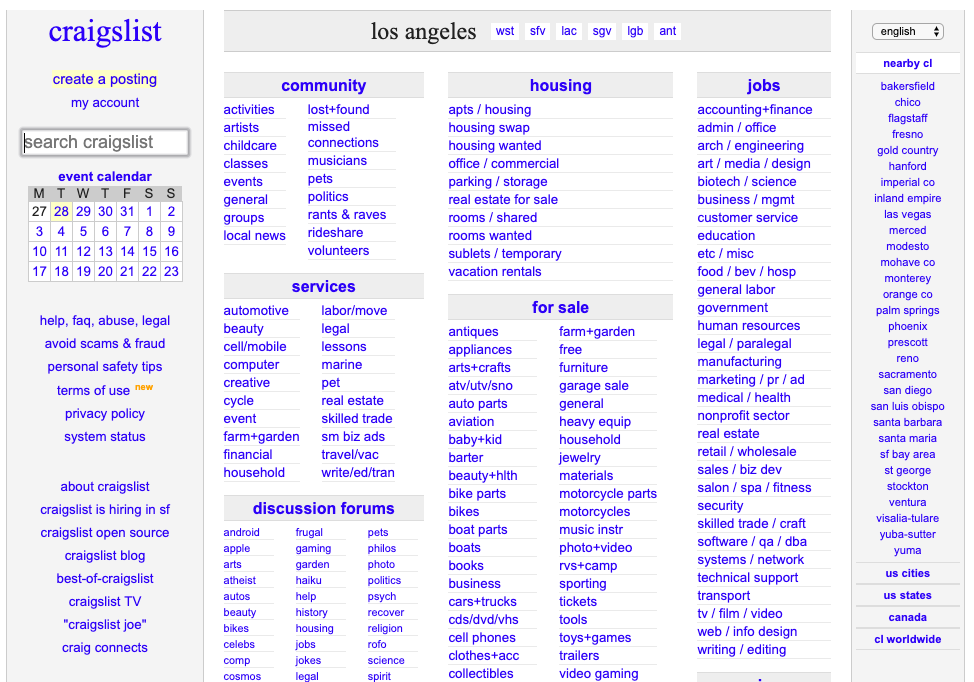Open the event calendar heading link

tap(105, 176)
